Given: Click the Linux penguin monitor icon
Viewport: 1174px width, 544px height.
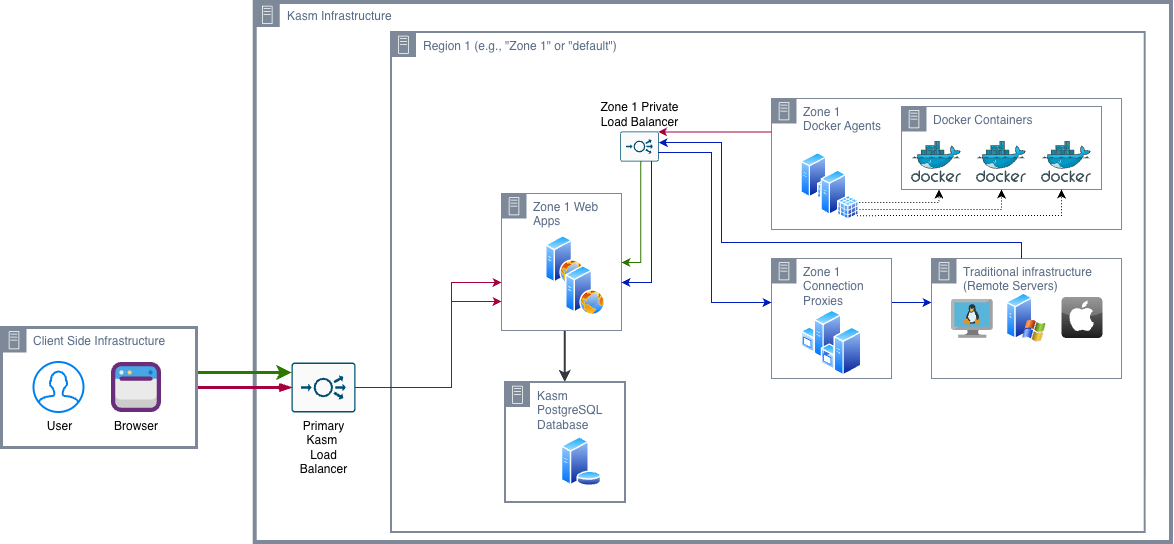Looking at the screenshot, I should click(972, 319).
